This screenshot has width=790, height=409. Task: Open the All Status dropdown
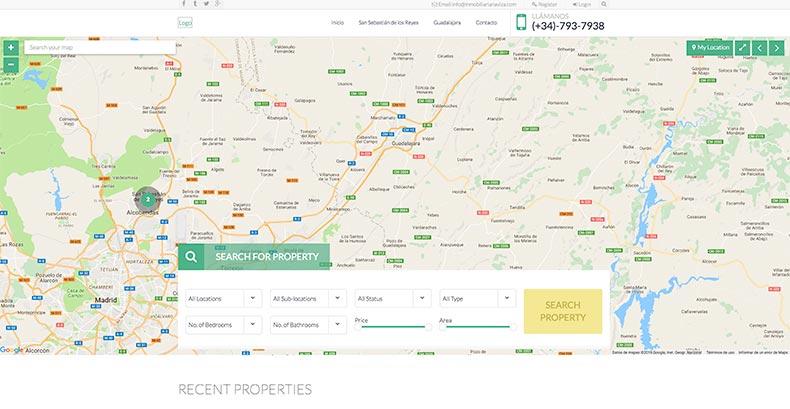point(393,298)
